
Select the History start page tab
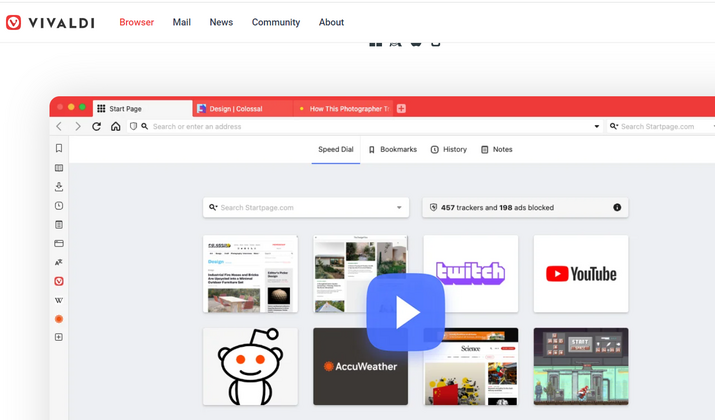pyautogui.click(x=449, y=150)
